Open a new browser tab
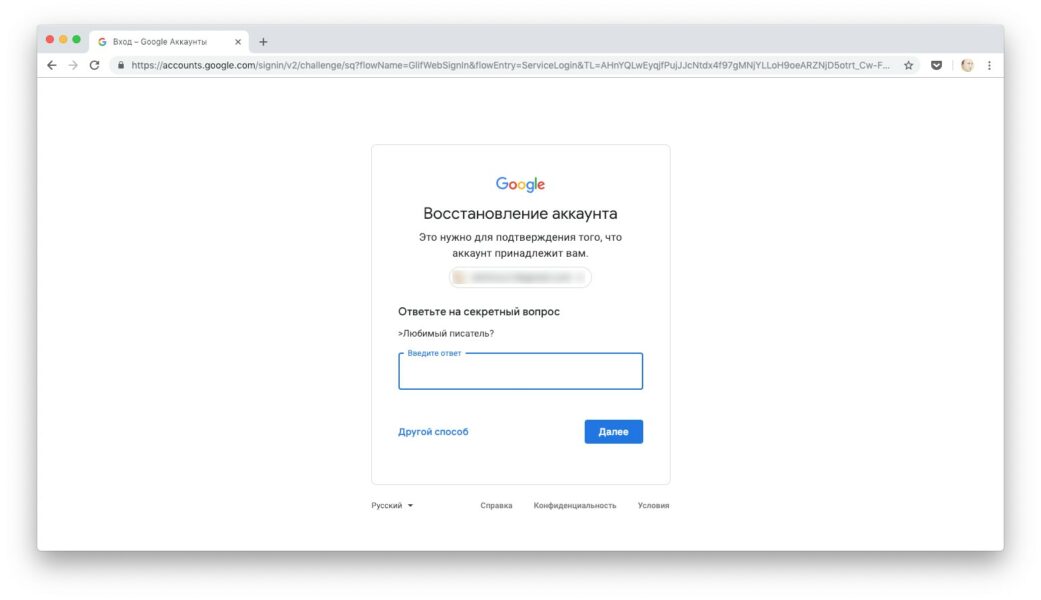Image resolution: width=1041 pixels, height=600 pixels. coord(261,42)
